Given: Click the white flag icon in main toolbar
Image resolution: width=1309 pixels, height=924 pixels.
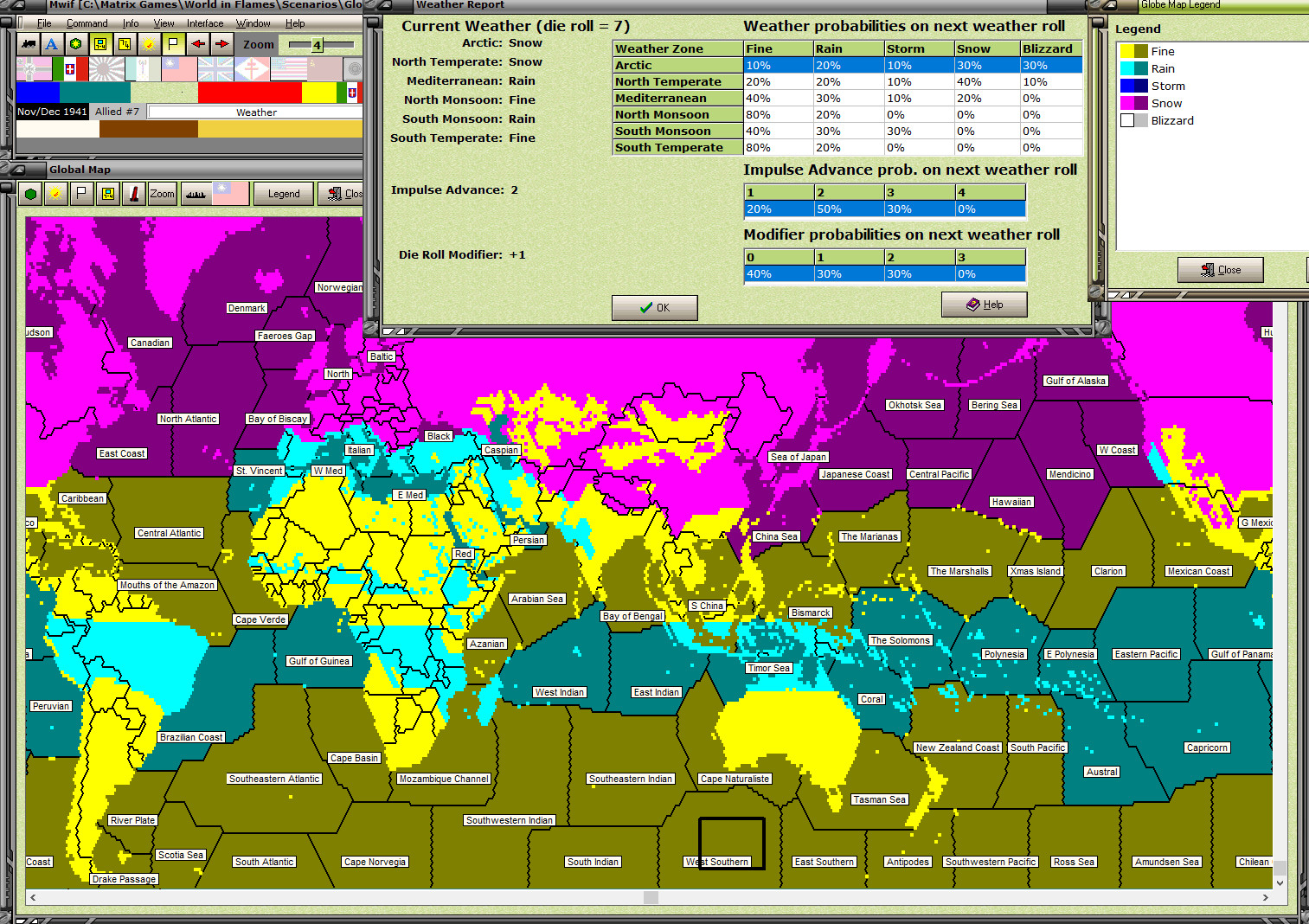Looking at the screenshot, I should pyautogui.click(x=173, y=44).
